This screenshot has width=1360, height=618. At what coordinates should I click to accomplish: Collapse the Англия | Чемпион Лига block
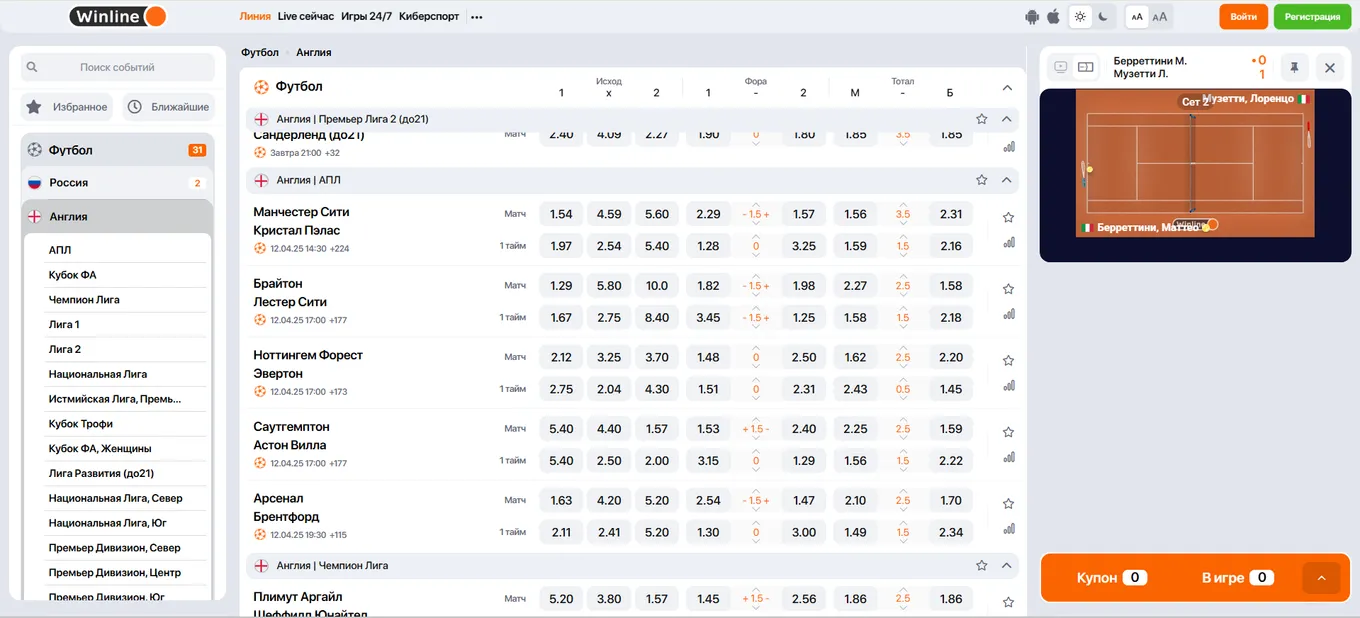point(1007,566)
